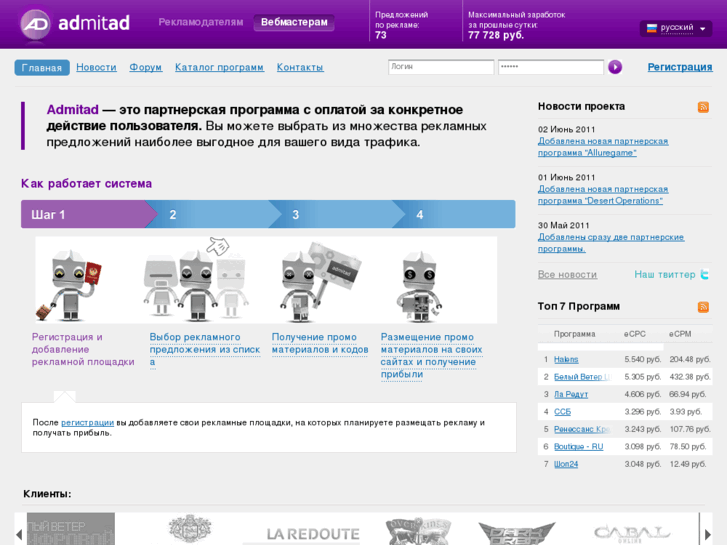Click the robot holding admitad sign

click(x=320, y=282)
